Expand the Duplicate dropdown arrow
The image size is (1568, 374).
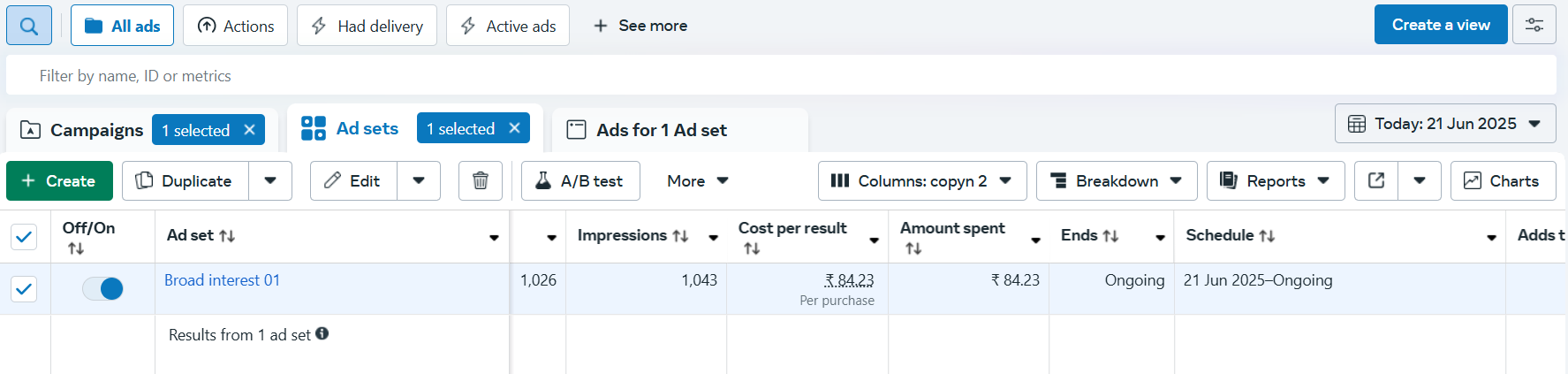click(x=270, y=180)
